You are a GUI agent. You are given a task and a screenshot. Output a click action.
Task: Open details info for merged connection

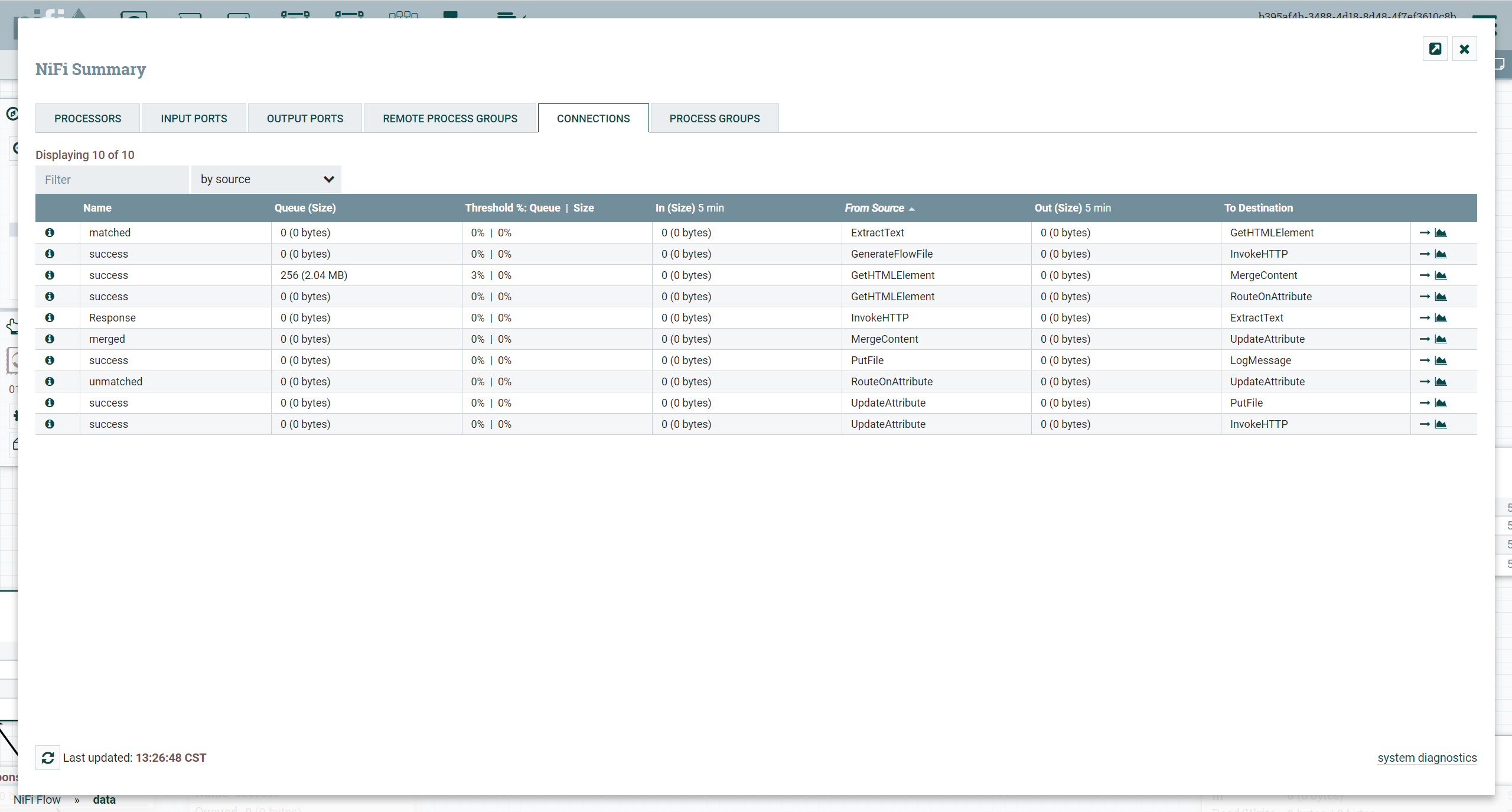click(x=50, y=339)
